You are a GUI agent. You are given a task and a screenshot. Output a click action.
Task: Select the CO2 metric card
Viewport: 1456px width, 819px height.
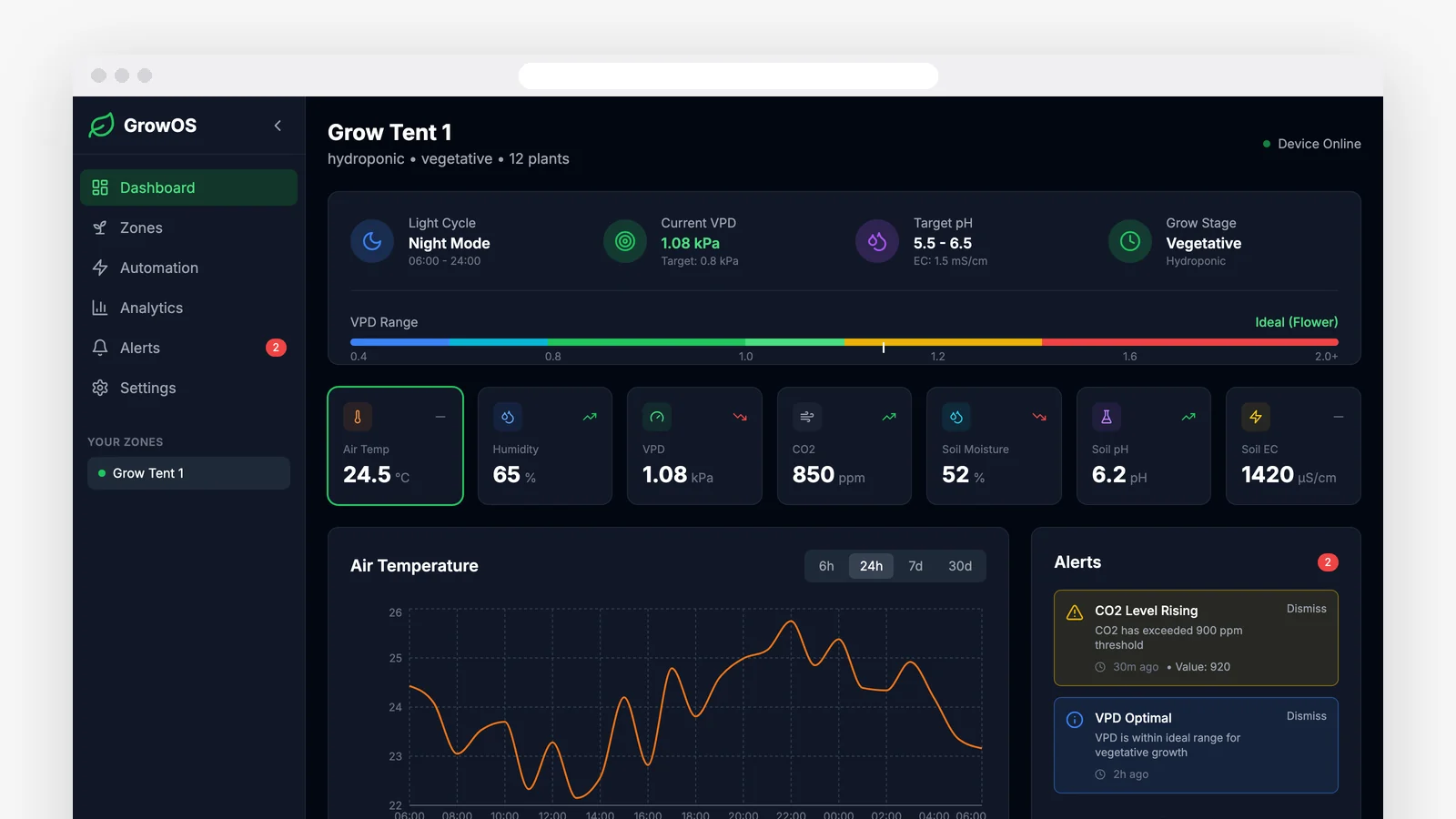844,446
